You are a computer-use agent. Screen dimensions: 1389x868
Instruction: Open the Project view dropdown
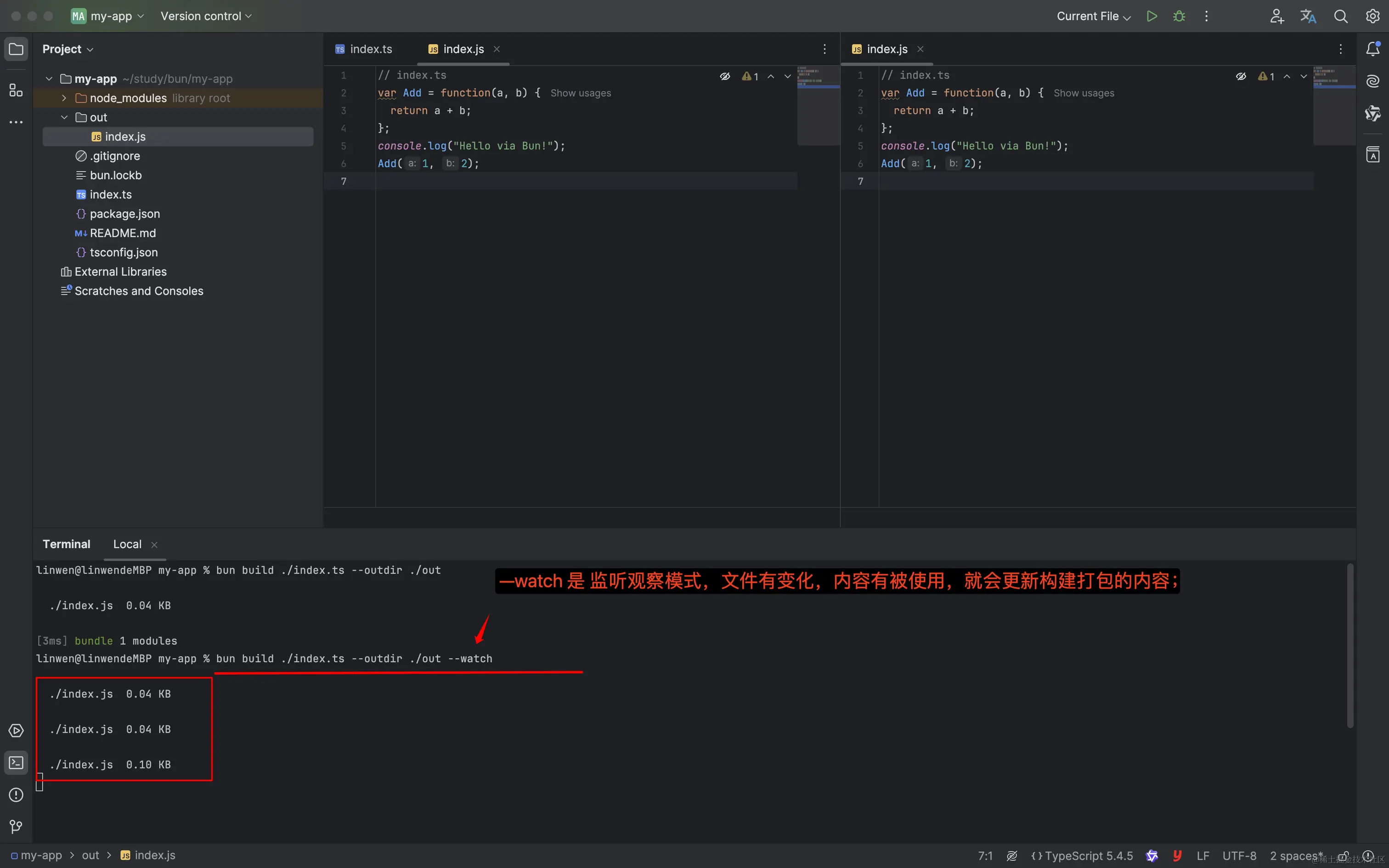[68, 49]
